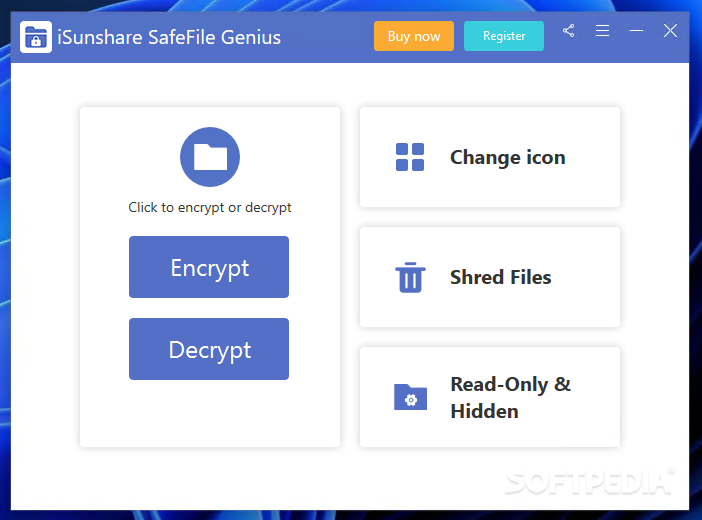Screen dimensions: 702x520
Task: Click the orange Buy now button
Action: click(x=414, y=36)
